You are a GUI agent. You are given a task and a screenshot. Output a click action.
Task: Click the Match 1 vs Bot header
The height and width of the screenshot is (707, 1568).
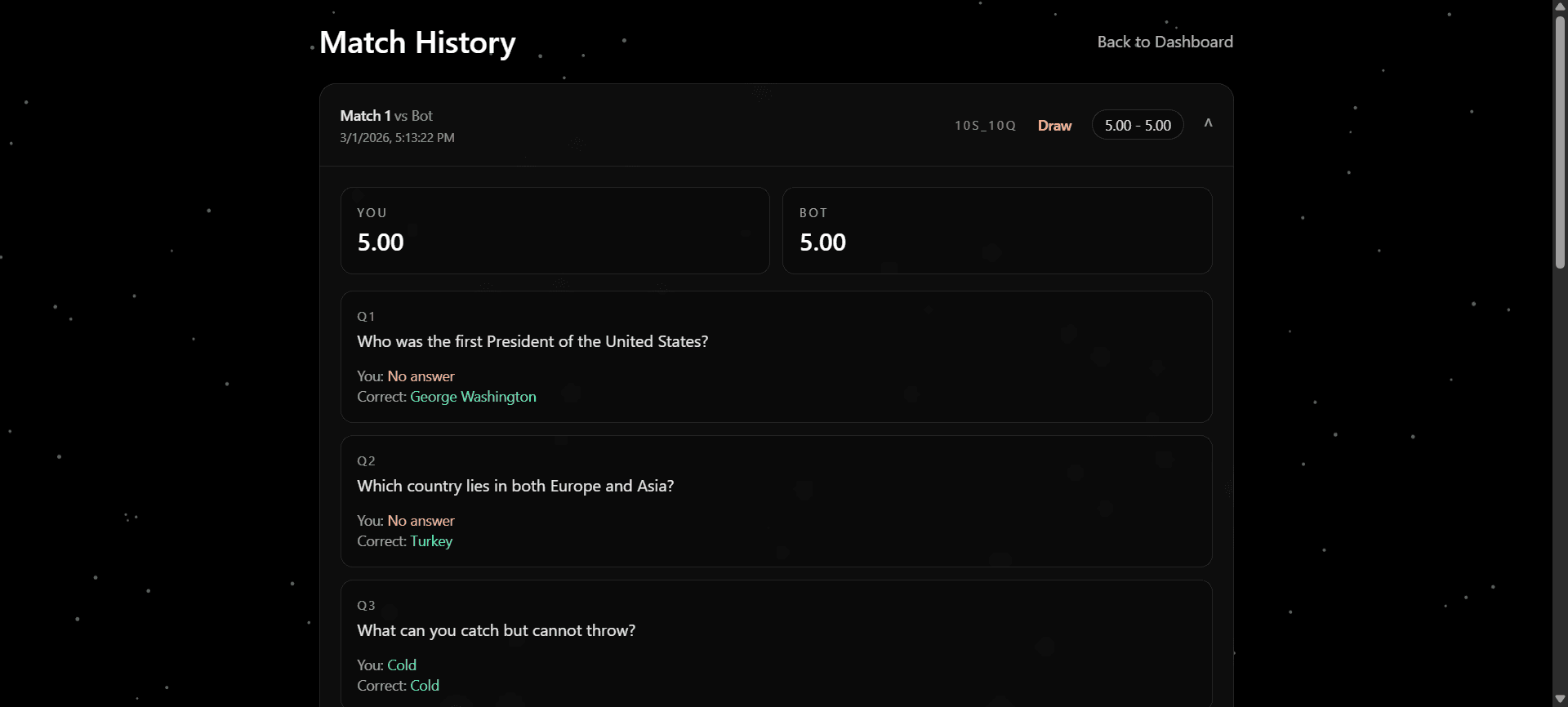click(386, 115)
